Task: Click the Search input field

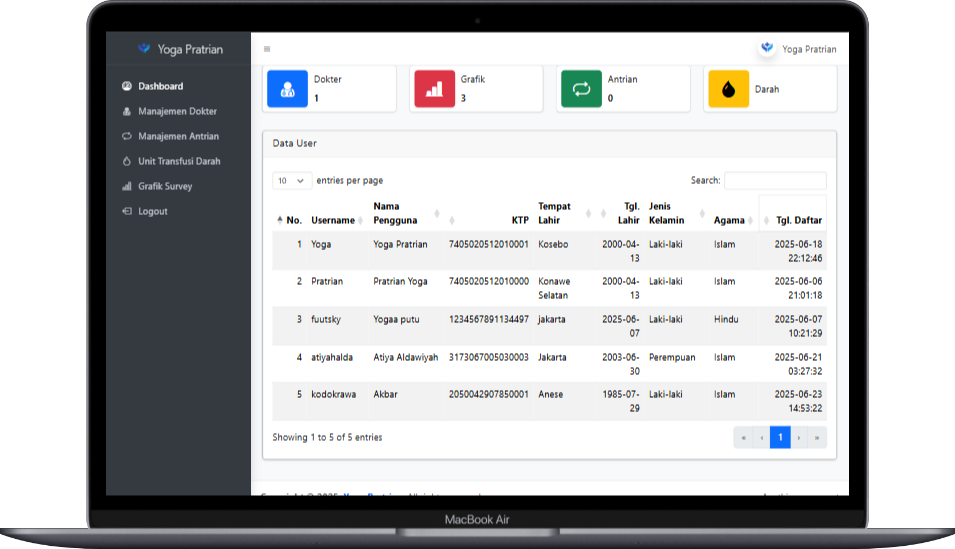Action: pyautogui.click(x=775, y=181)
